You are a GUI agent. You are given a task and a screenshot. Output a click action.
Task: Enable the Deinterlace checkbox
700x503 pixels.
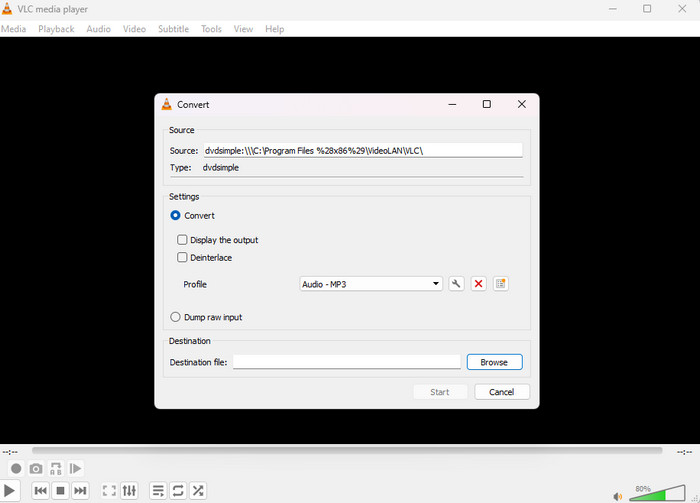(182, 257)
